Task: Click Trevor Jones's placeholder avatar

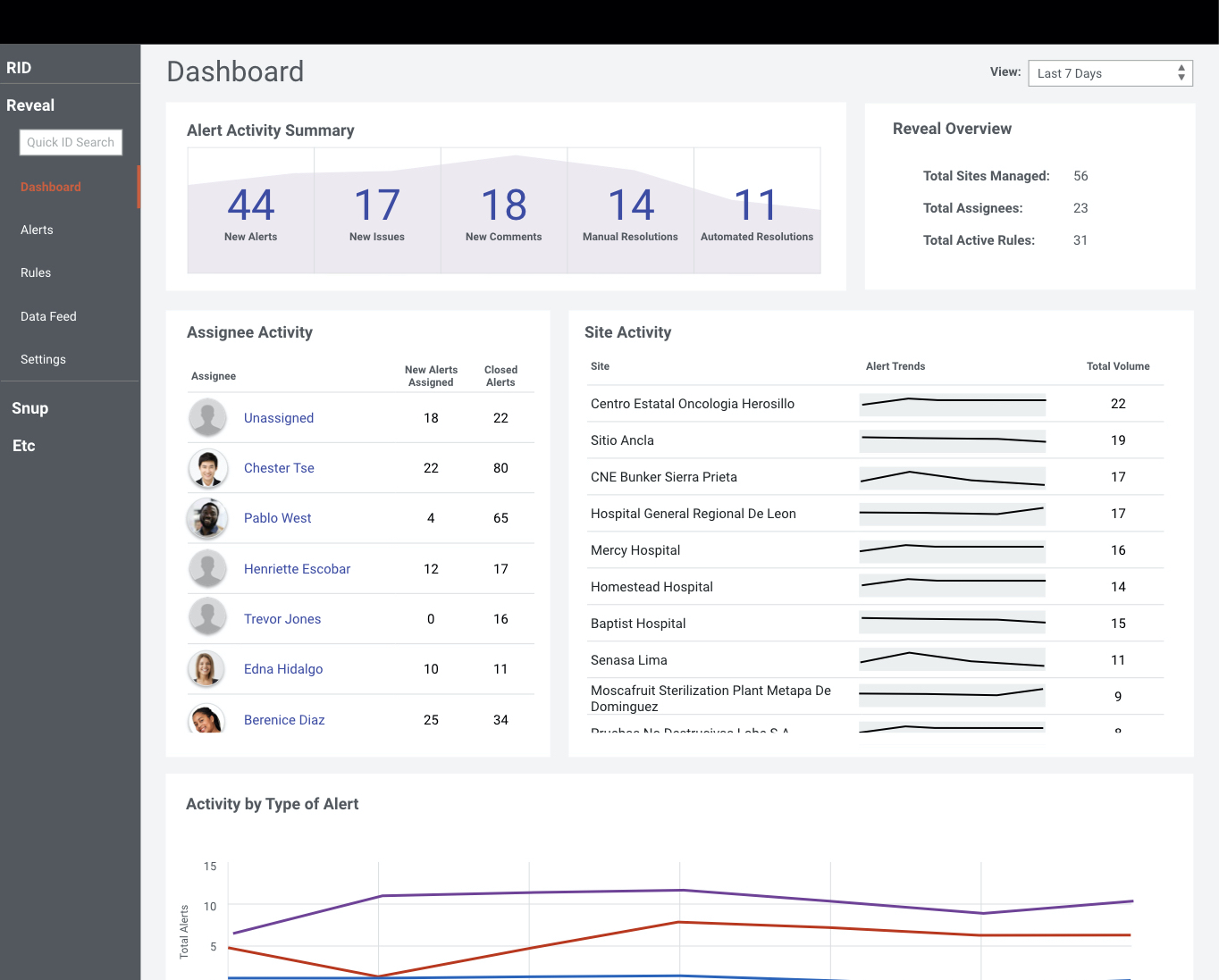Action: point(207,619)
